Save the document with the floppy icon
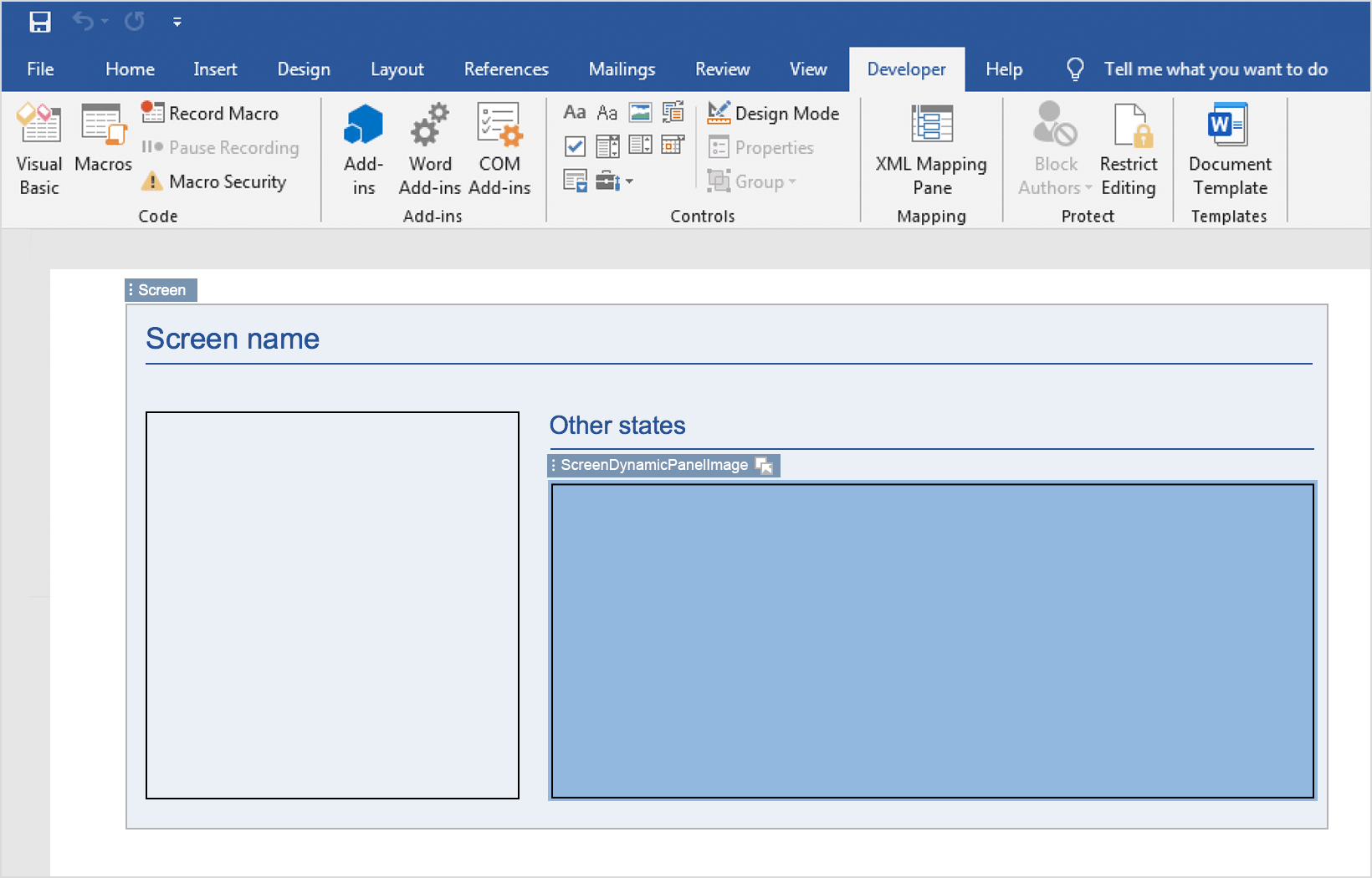 point(39,22)
